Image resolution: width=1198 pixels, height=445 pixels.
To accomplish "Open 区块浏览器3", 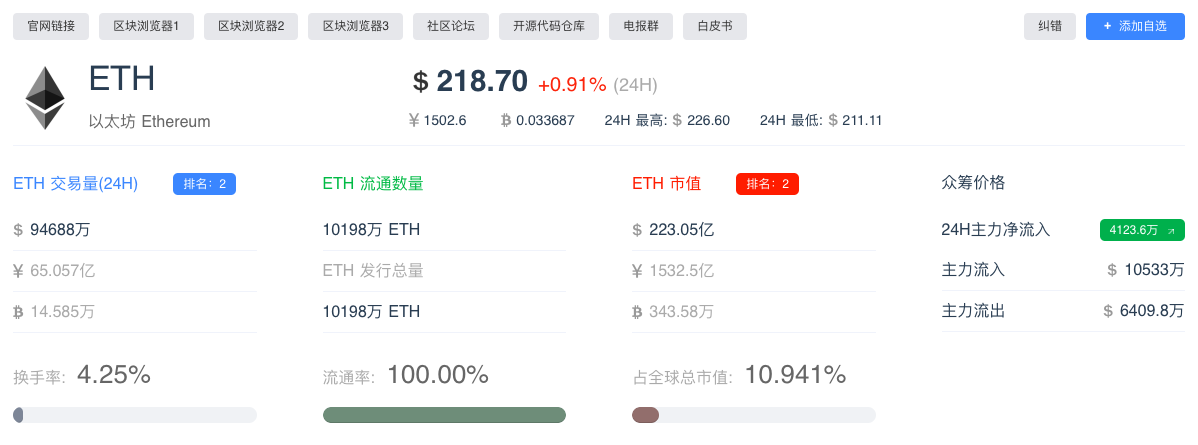I will (x=355, y=26).
